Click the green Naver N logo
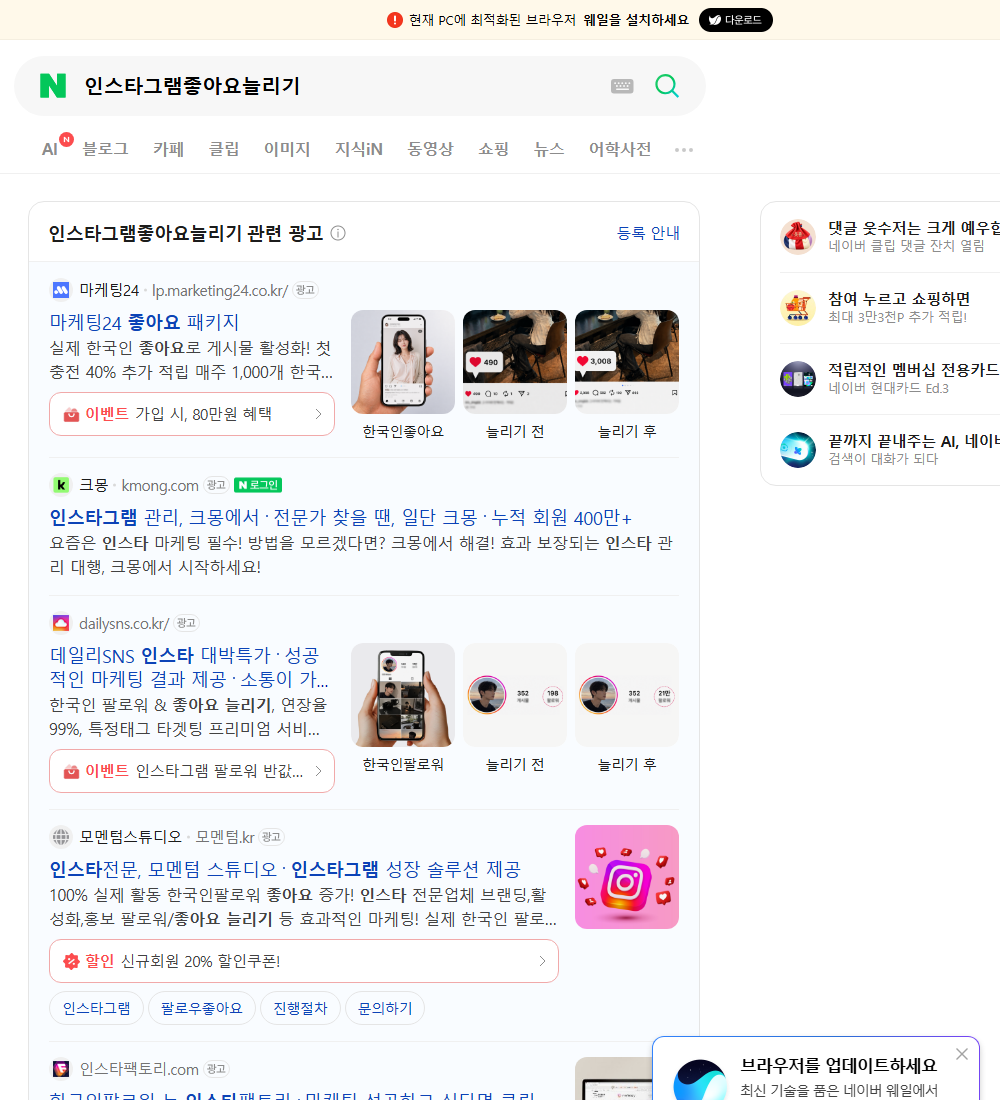 pos(53,86)
